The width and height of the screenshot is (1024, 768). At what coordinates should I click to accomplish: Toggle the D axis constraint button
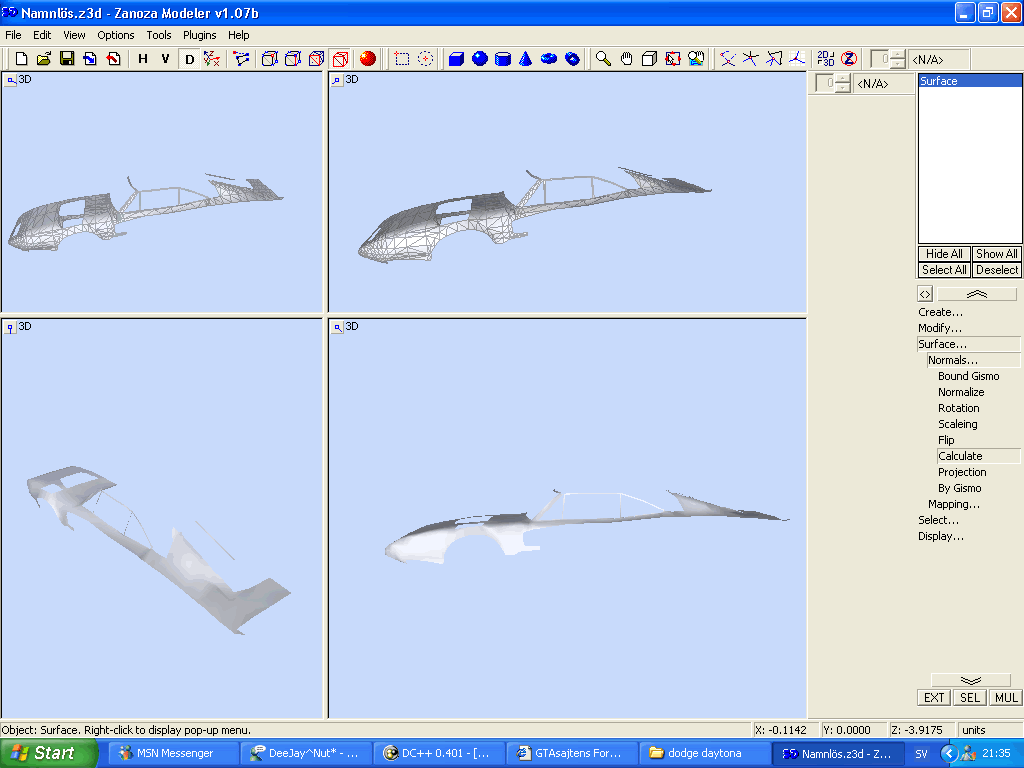click(x=189, y=59)
